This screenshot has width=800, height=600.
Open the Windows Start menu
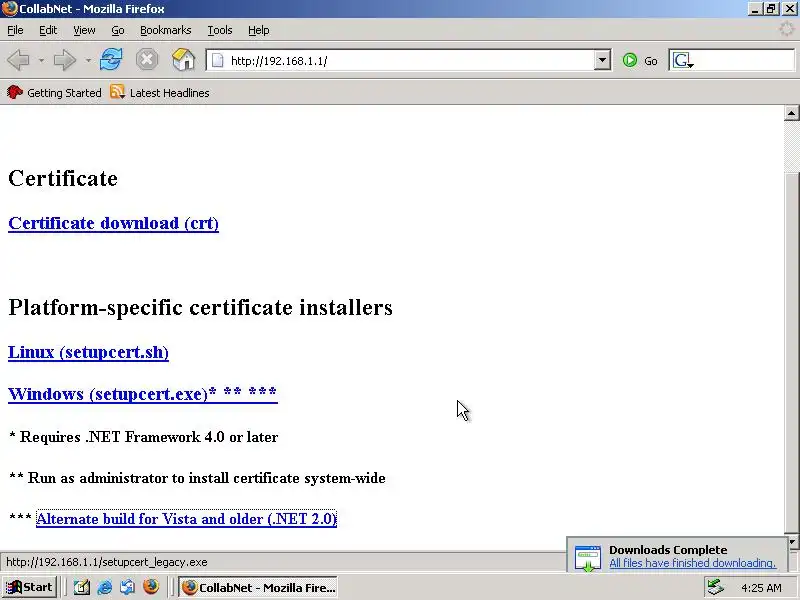coord(30,587)
